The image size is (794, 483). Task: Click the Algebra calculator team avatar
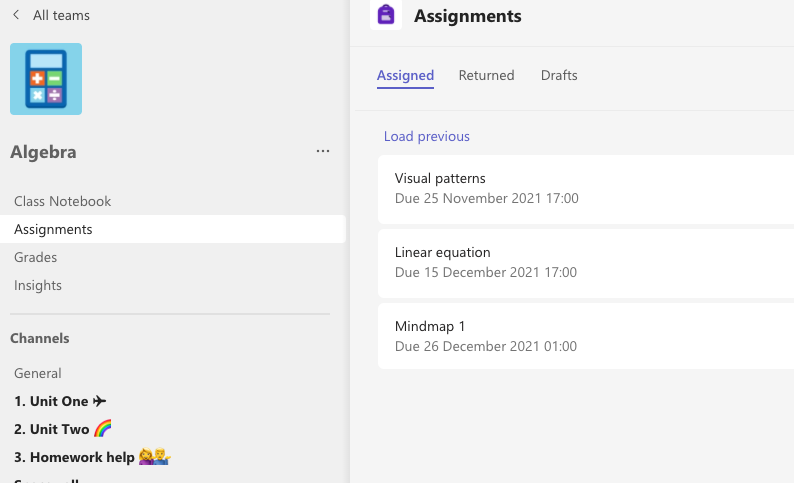point(46,79)
